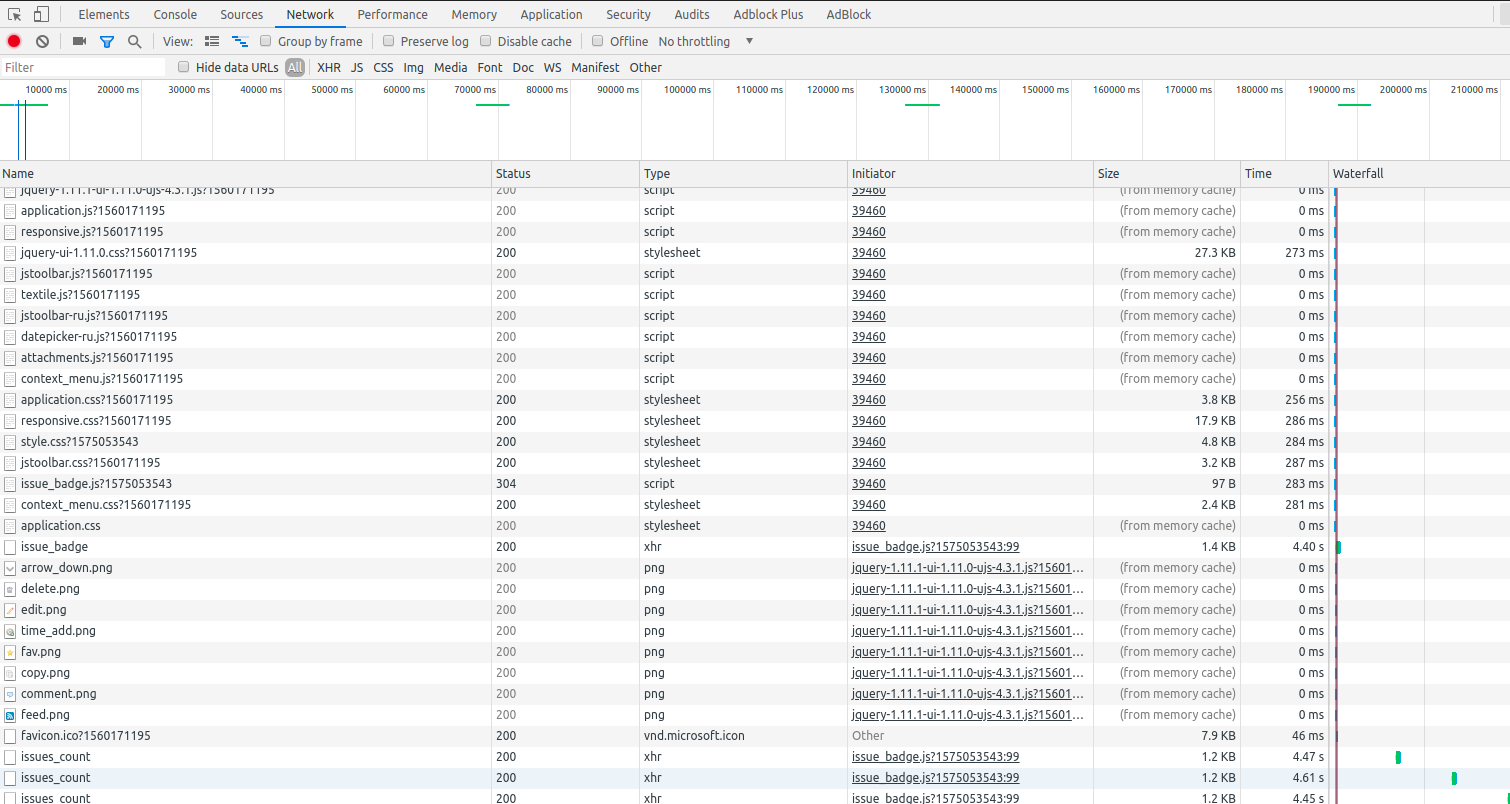Open the No throttling dropdown

coord(706,41)
